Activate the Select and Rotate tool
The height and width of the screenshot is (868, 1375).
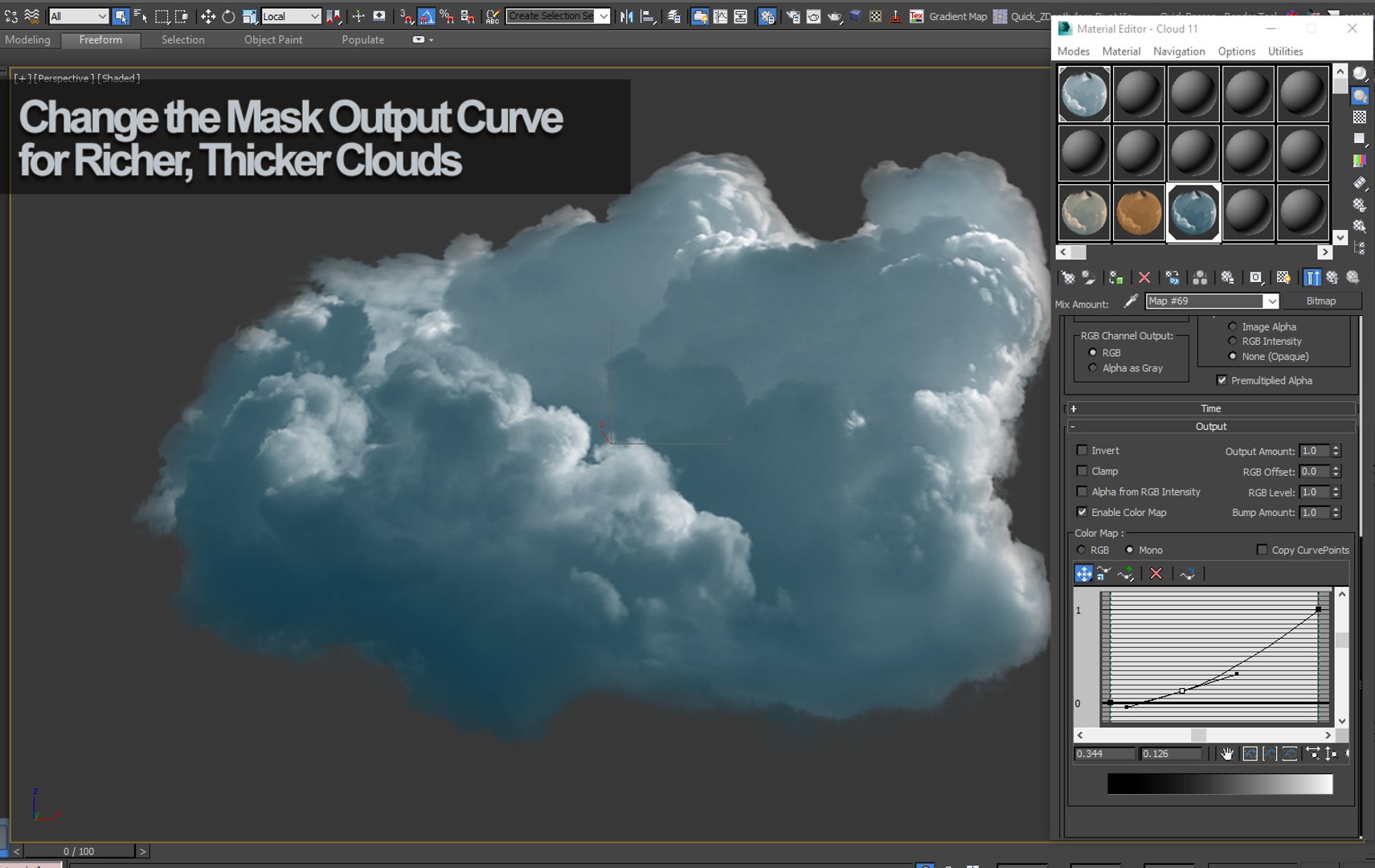pyautogui.click(x=228, y=16)
